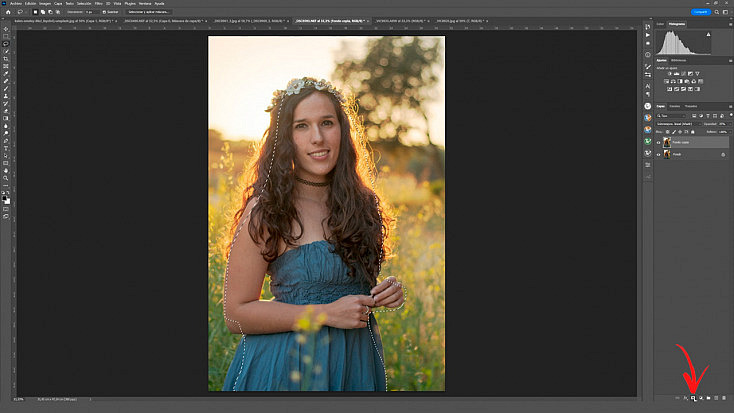Open the Opacidad value dropdown

click(729, 124)
